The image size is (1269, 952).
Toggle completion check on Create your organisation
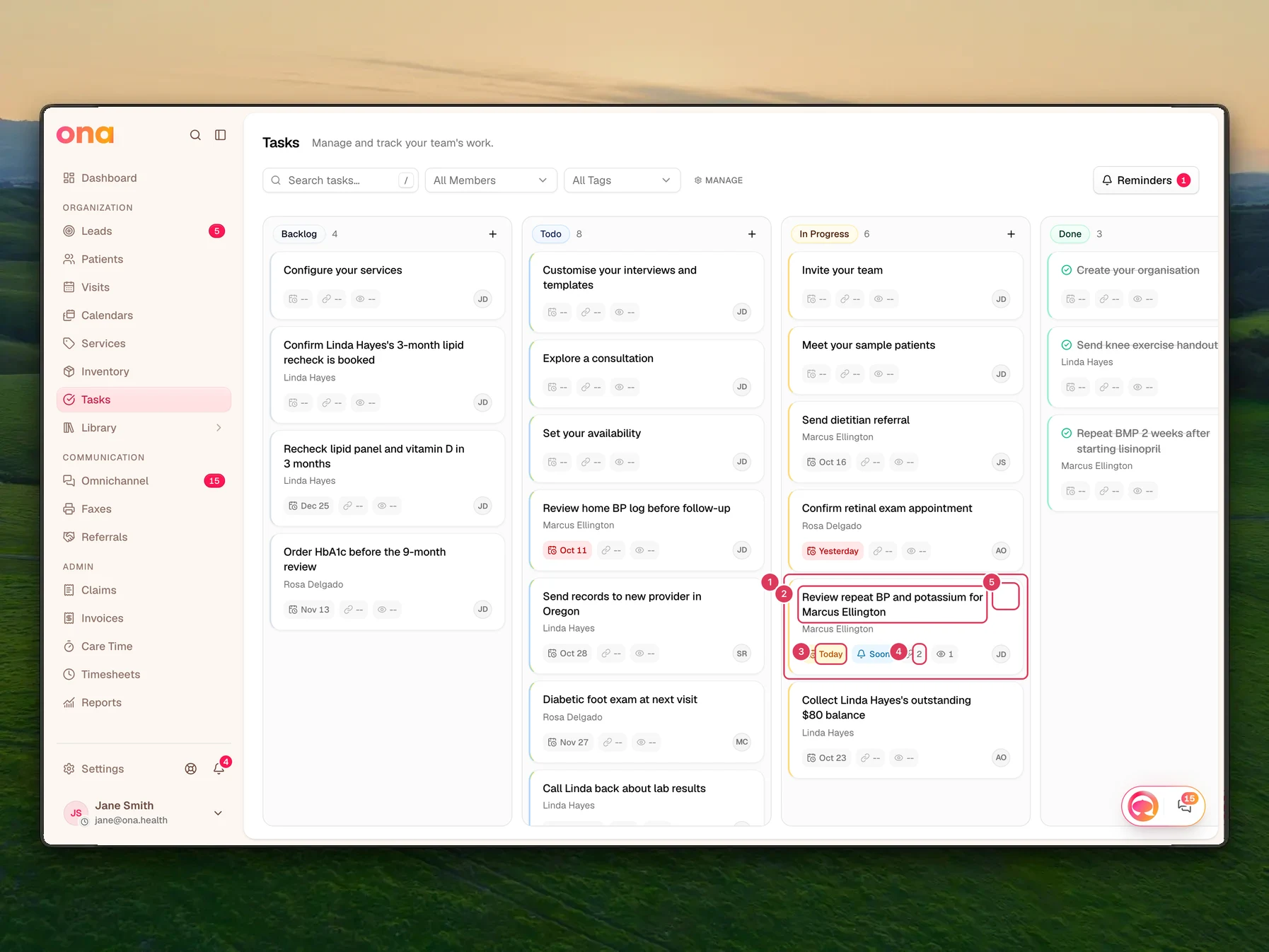tap(1067, 270)
